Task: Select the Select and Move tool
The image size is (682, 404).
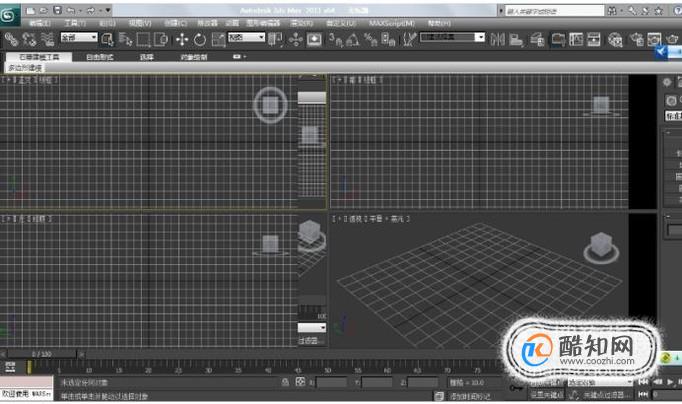Action: [182, 40]
